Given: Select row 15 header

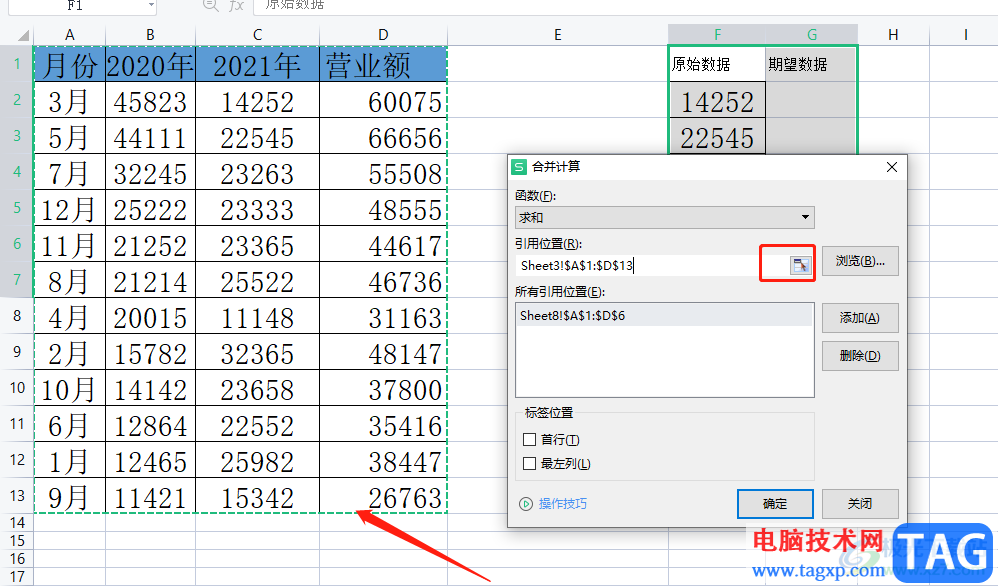Looking at the screenshot, I should tap(17, 541).
